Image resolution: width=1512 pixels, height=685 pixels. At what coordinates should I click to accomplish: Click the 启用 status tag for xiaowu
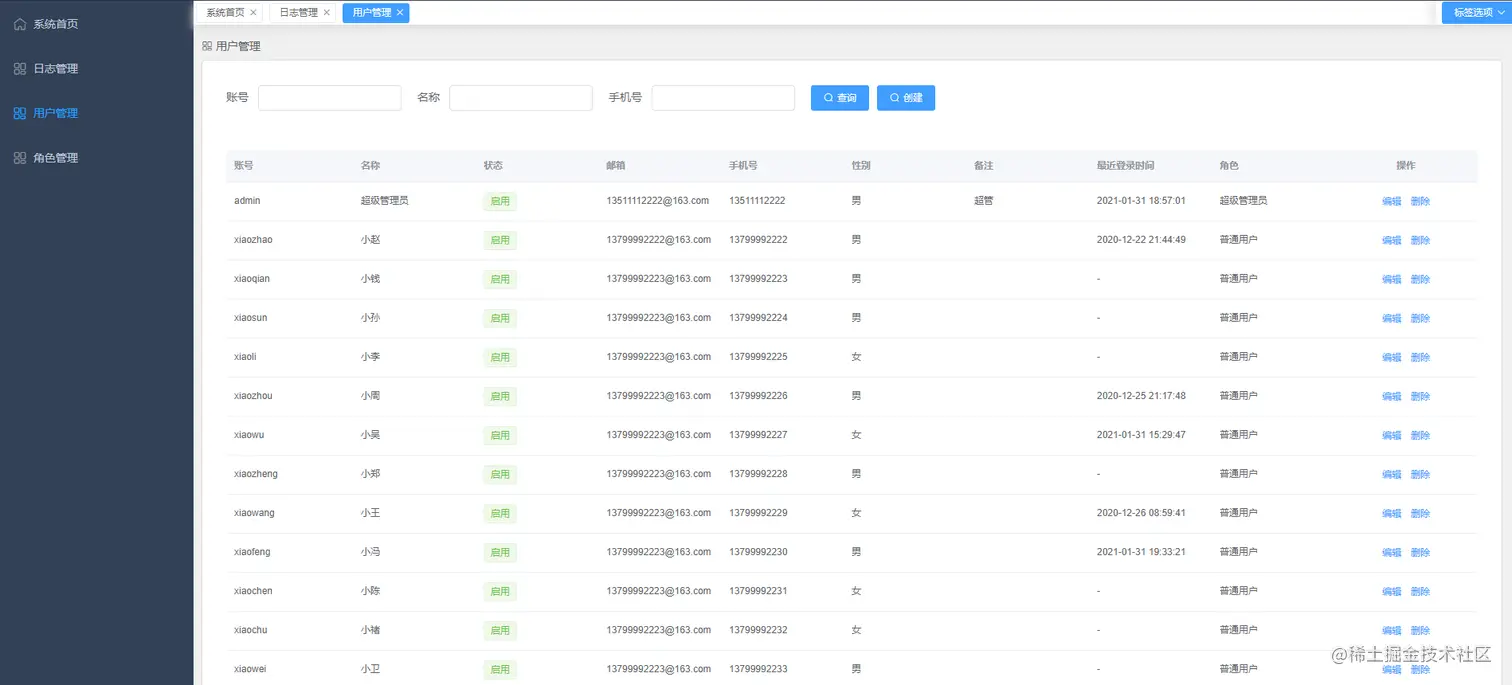tap(500, 435)
